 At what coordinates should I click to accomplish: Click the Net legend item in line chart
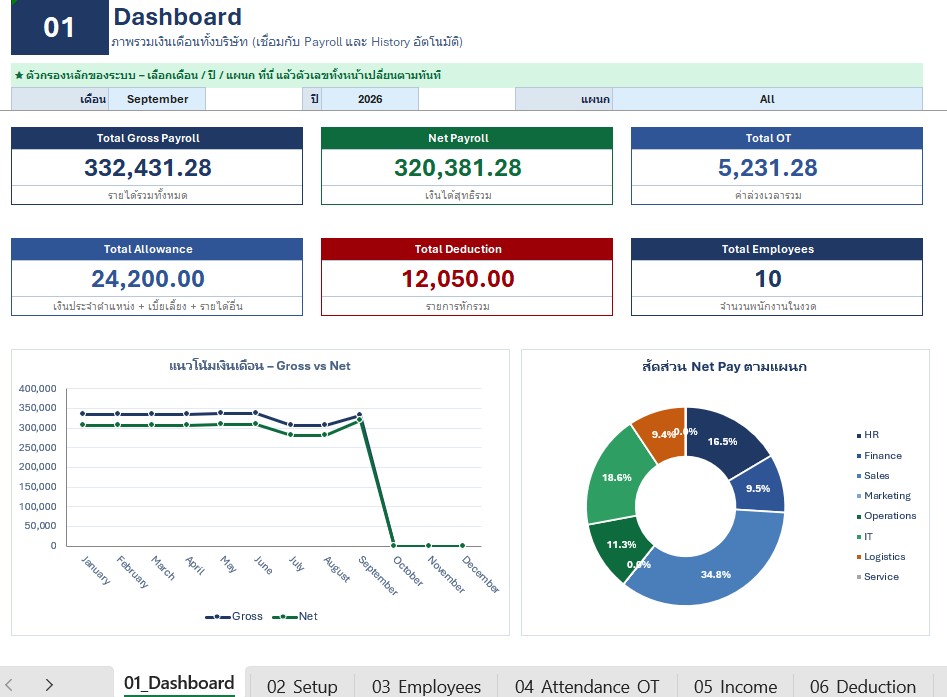coord(295,616)
